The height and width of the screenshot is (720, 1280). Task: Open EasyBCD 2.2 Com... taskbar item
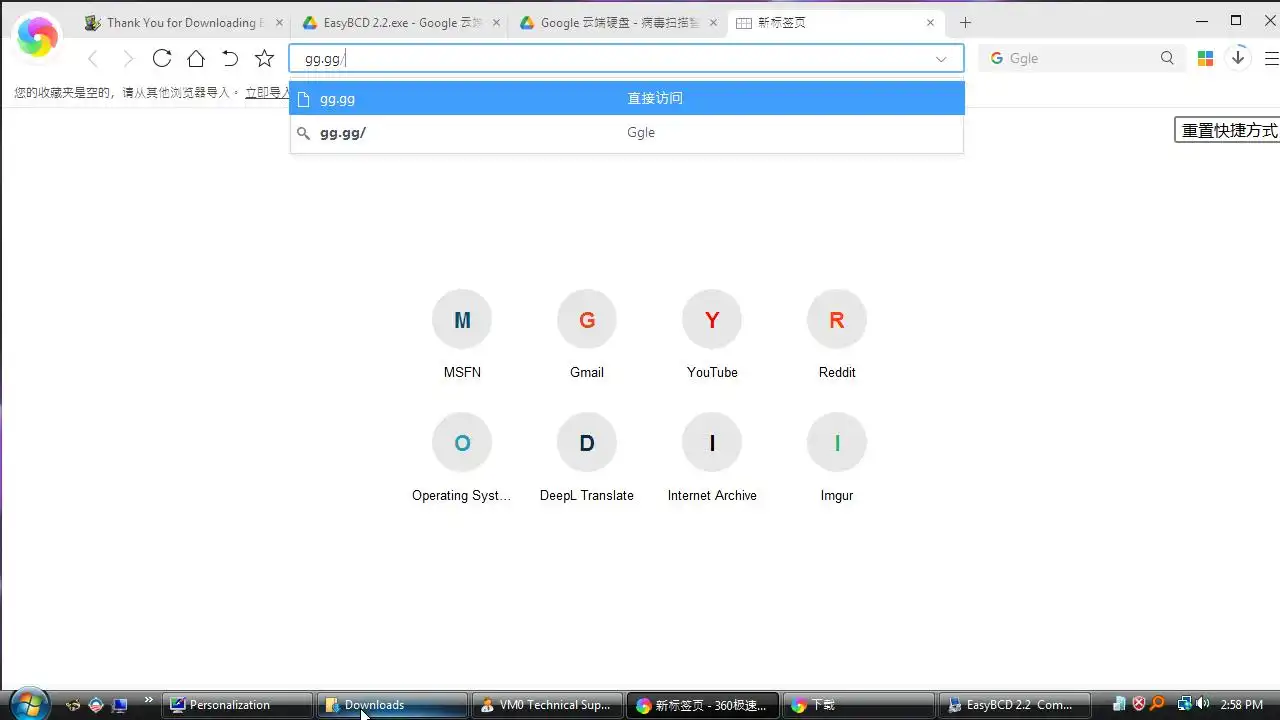point(1014,705)
